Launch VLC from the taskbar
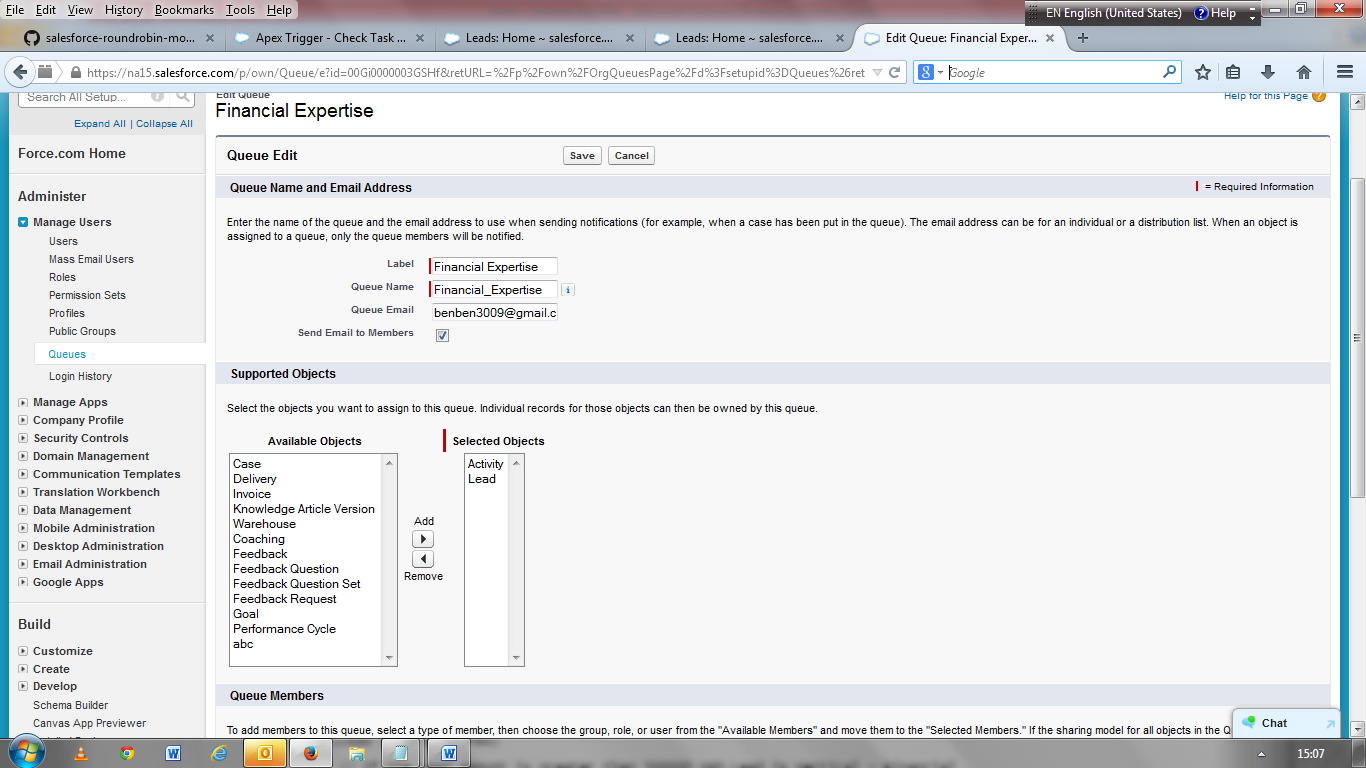 coord(81,752)
